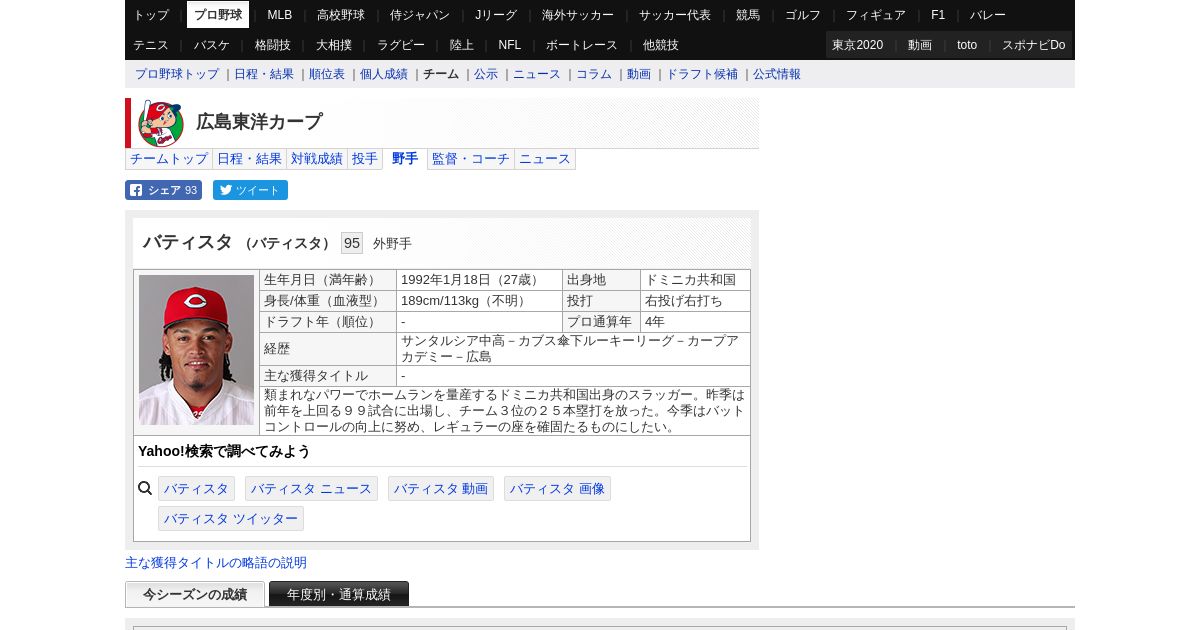Screen dimensions: 1200x630
Task: Open 海外サッカー section
Action: [x=578, y=15]
